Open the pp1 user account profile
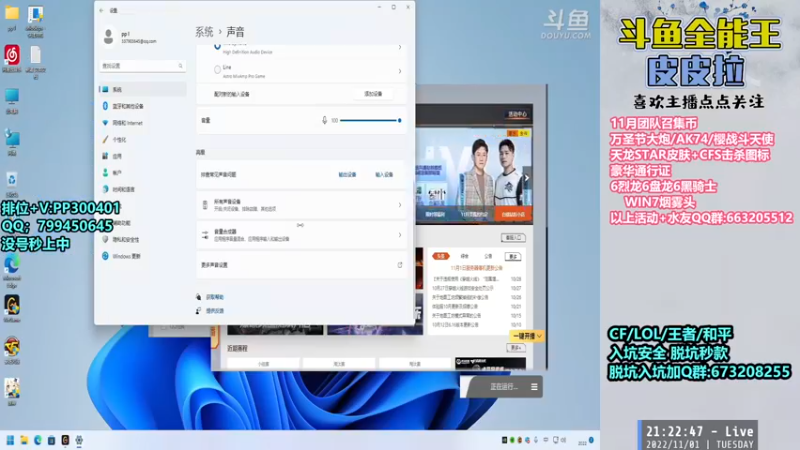 coord(131,37)
